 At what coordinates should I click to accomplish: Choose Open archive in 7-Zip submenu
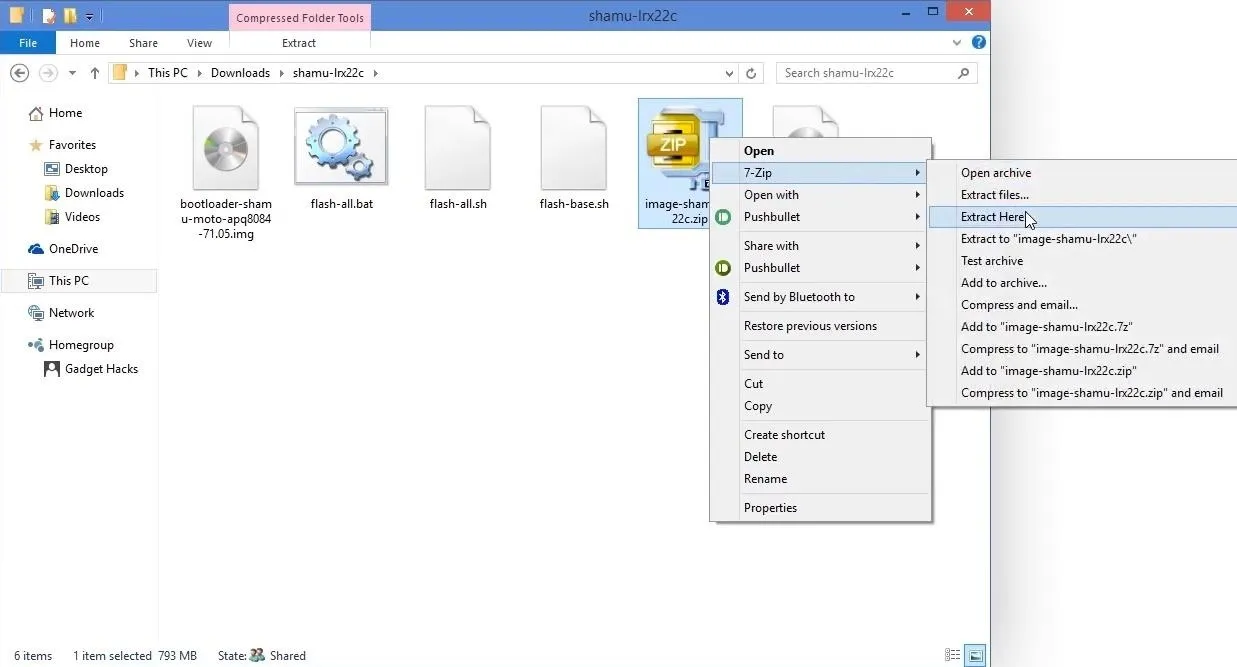(1083, 173)
